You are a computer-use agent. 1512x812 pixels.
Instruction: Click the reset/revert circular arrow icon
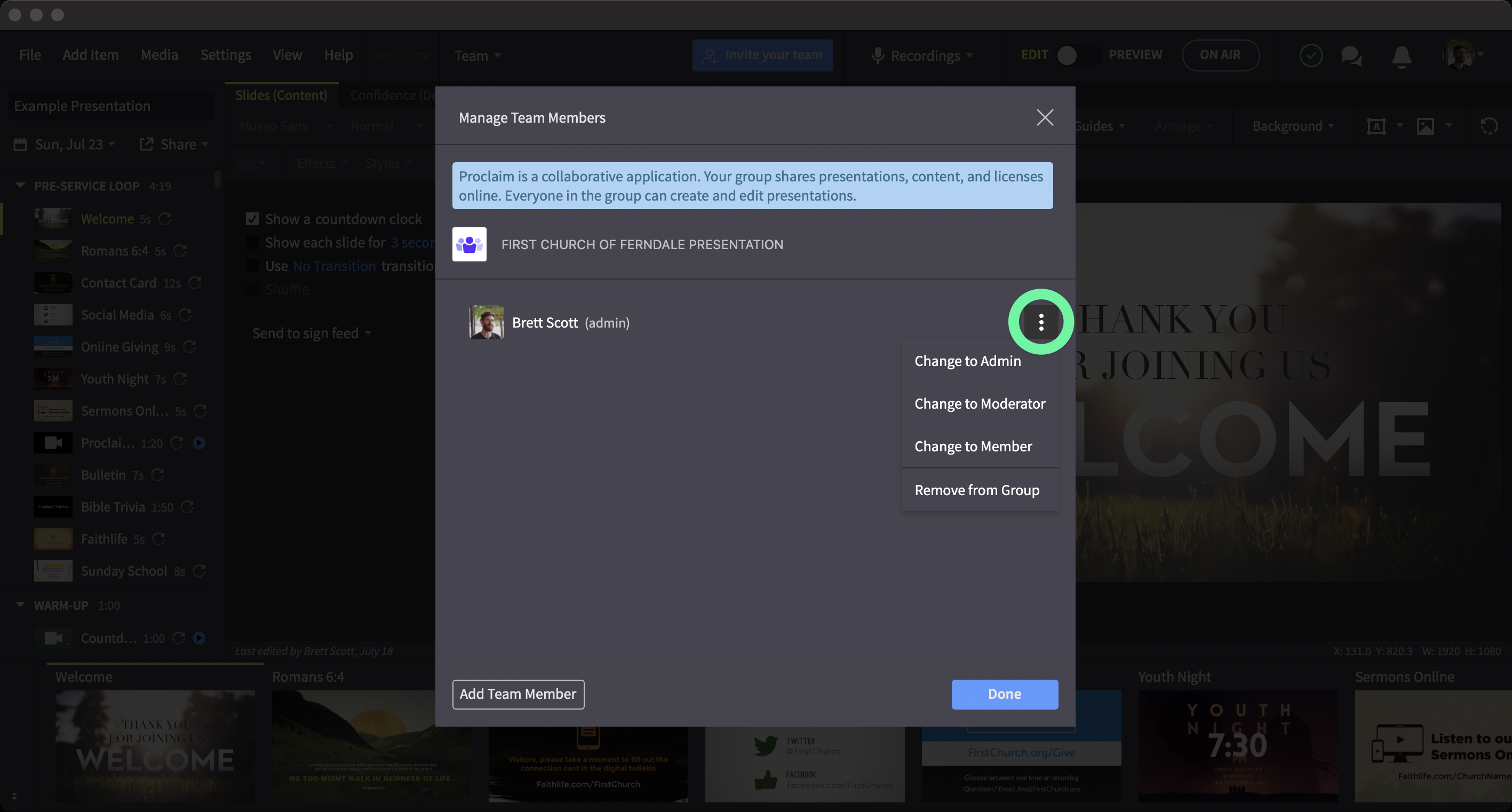(1489, 126)
